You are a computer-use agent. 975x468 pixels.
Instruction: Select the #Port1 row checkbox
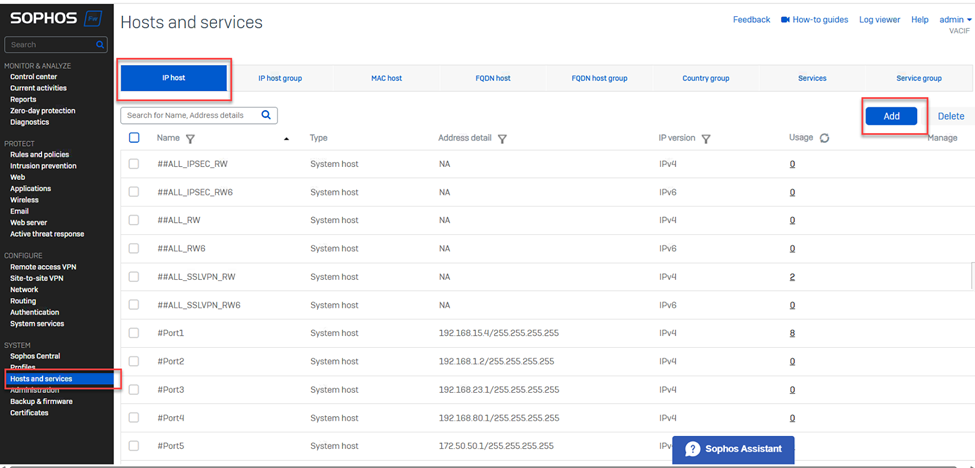click(x=134, y=333)
